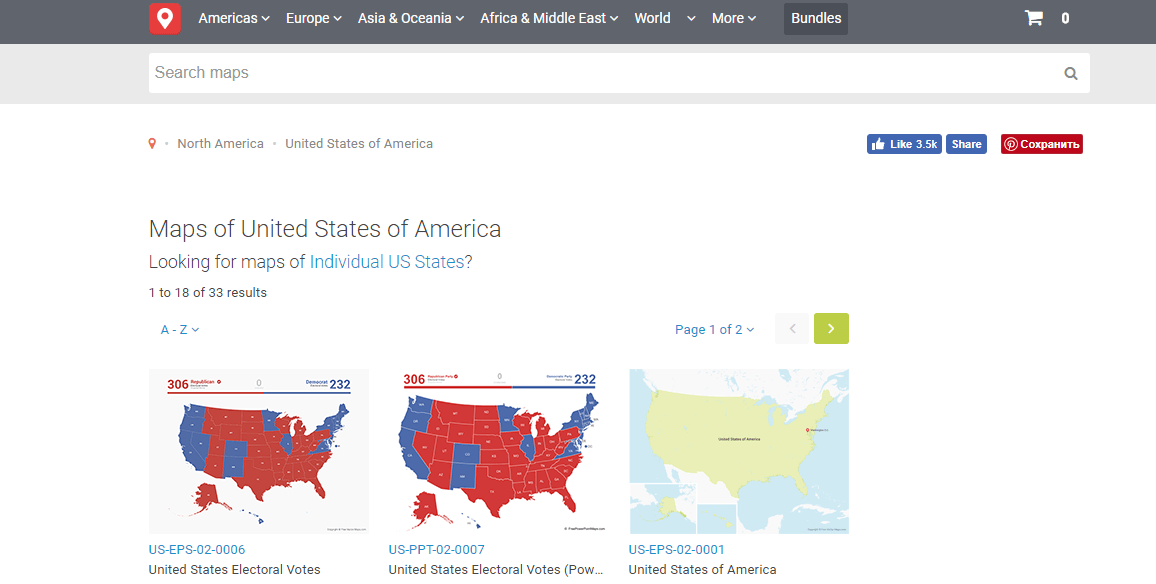Image resolution: width=1156 pixels, height=584 pixels.
Task: Expand the Africa & Middle East menu
Action: pyautogui.click(x=549, y=18)
